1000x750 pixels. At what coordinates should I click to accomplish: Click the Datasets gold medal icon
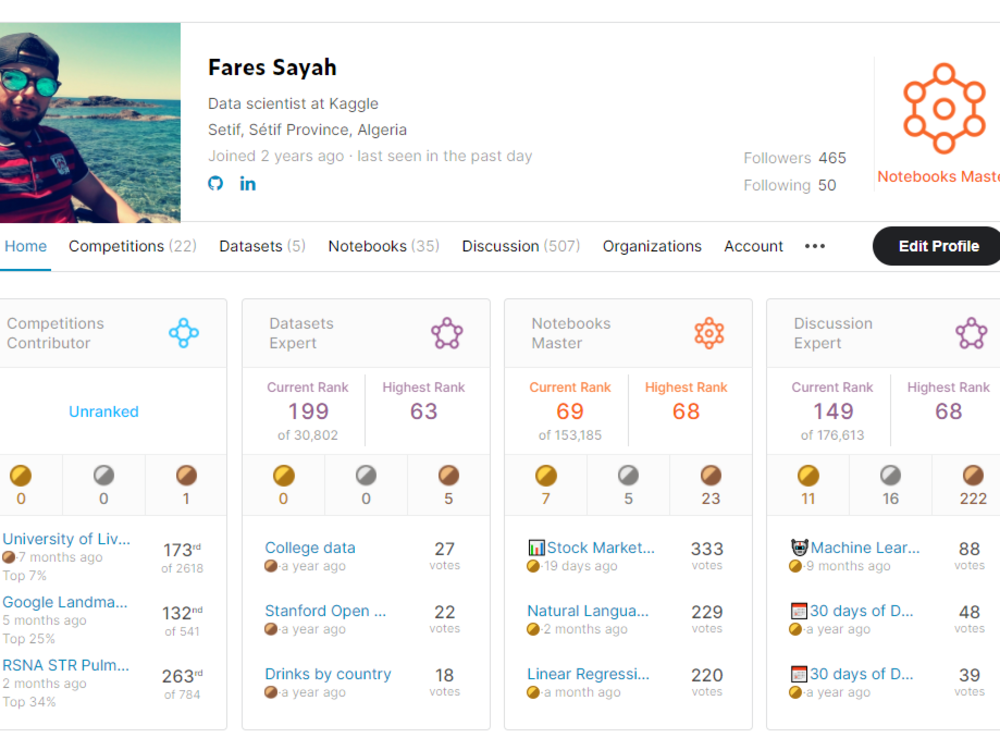[x=284, y=475]
